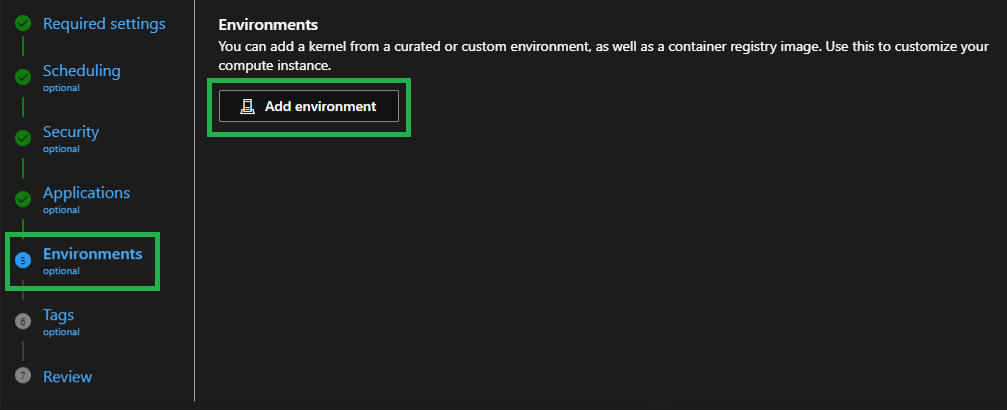This screenshot has height=411, width=1007.
Task: Click the green checkmark beside Applications
Action: point(24,199)
